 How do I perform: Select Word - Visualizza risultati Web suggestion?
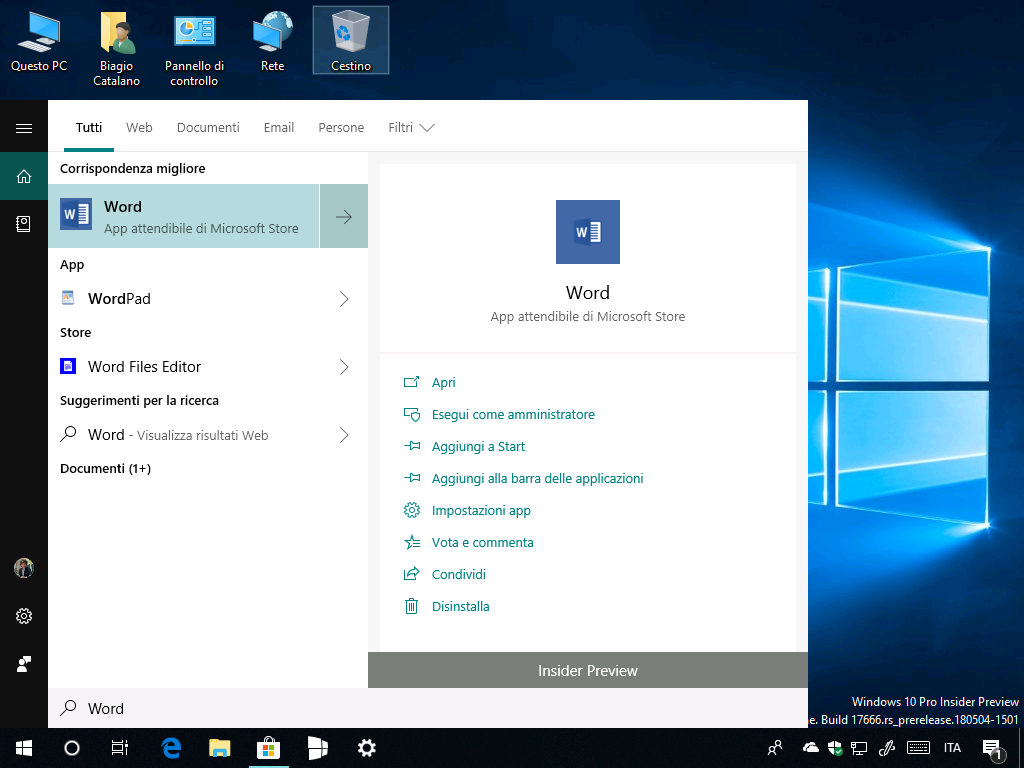(x=208, y=435)
